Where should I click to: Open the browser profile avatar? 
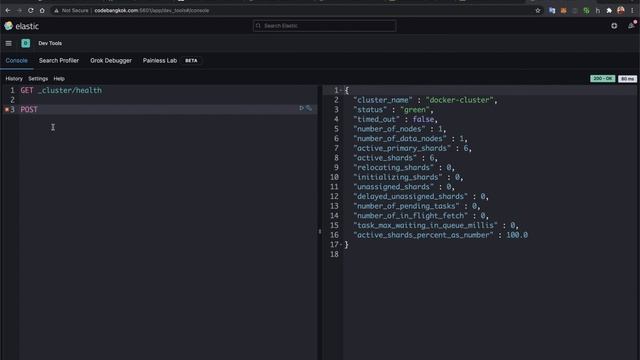[x=621, y=11]
